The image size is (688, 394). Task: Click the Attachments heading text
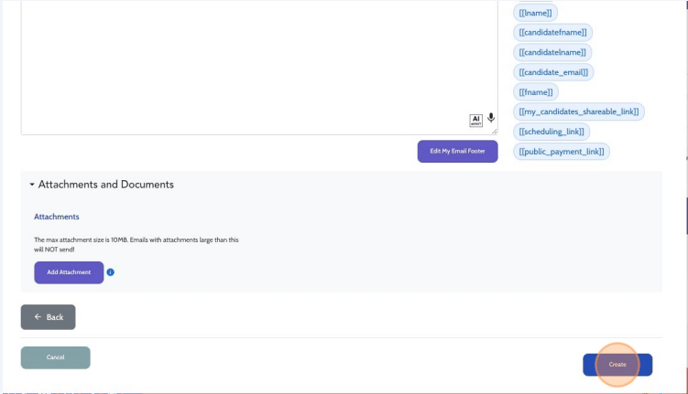point(57,217)
